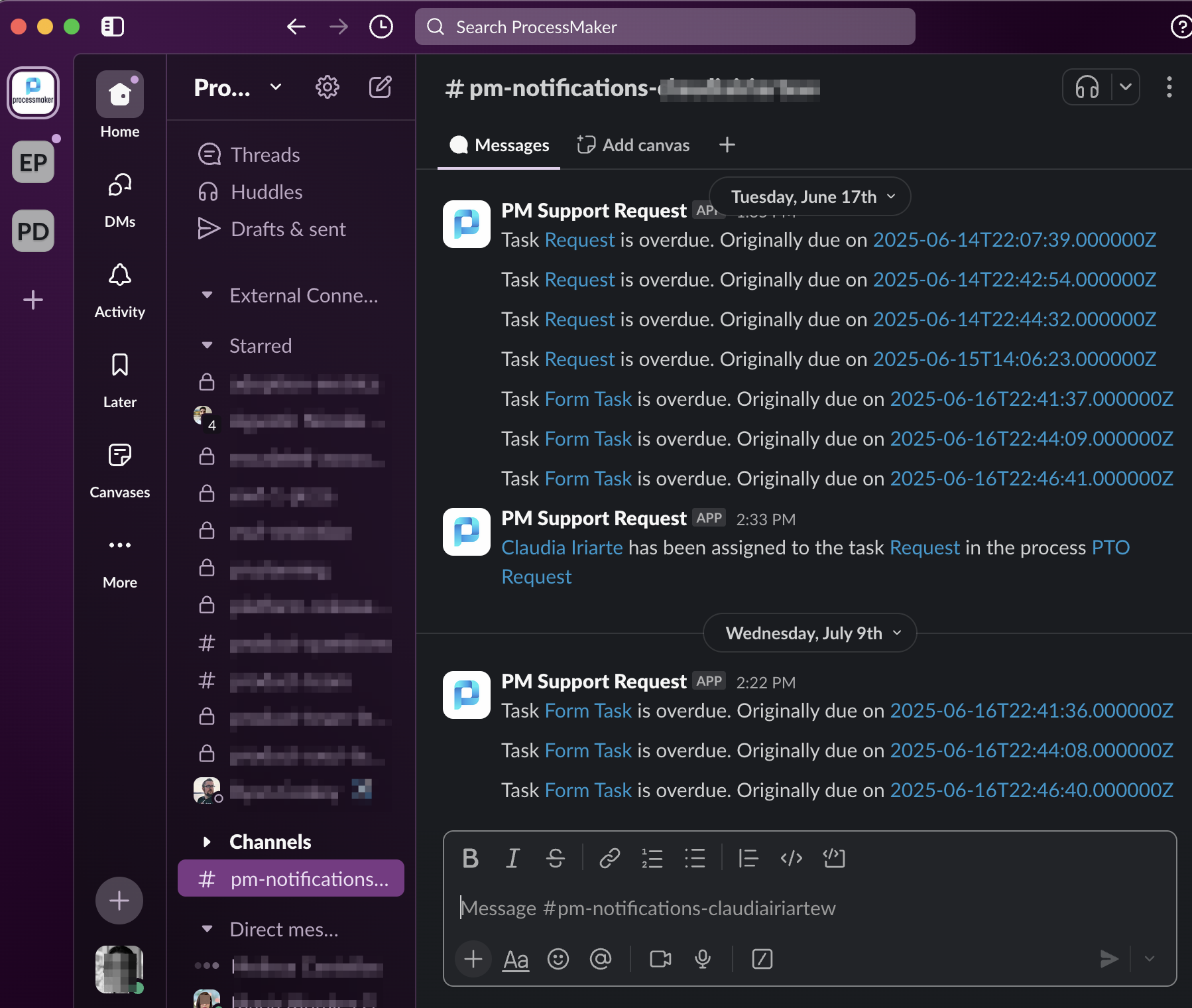Toggle bulleted list formatting
This screenshot has height=1008, width=1192.
pos(695,858)
